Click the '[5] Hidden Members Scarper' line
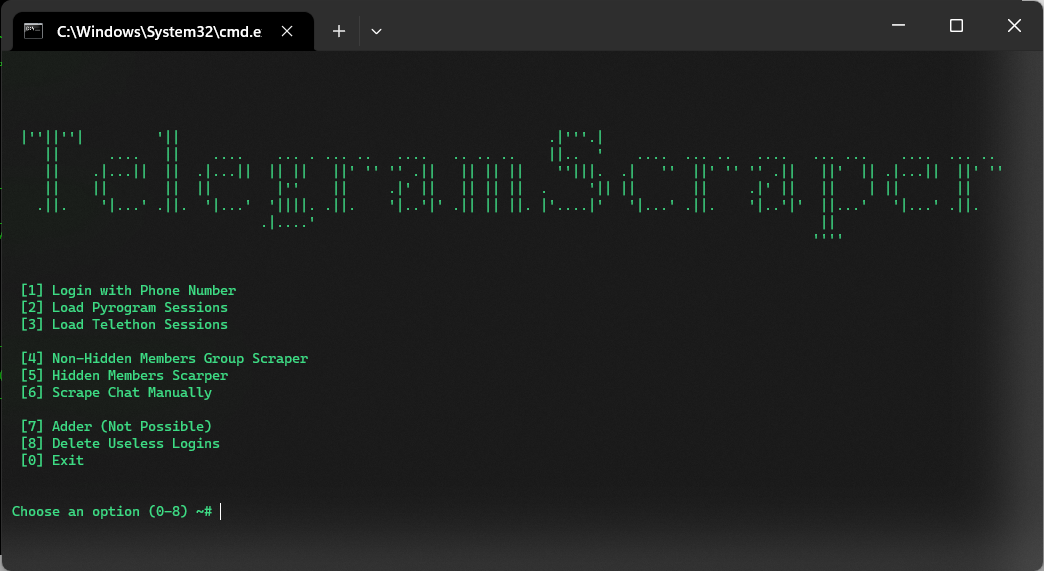Screen dimensions: 1044x571 coord(125,375)
